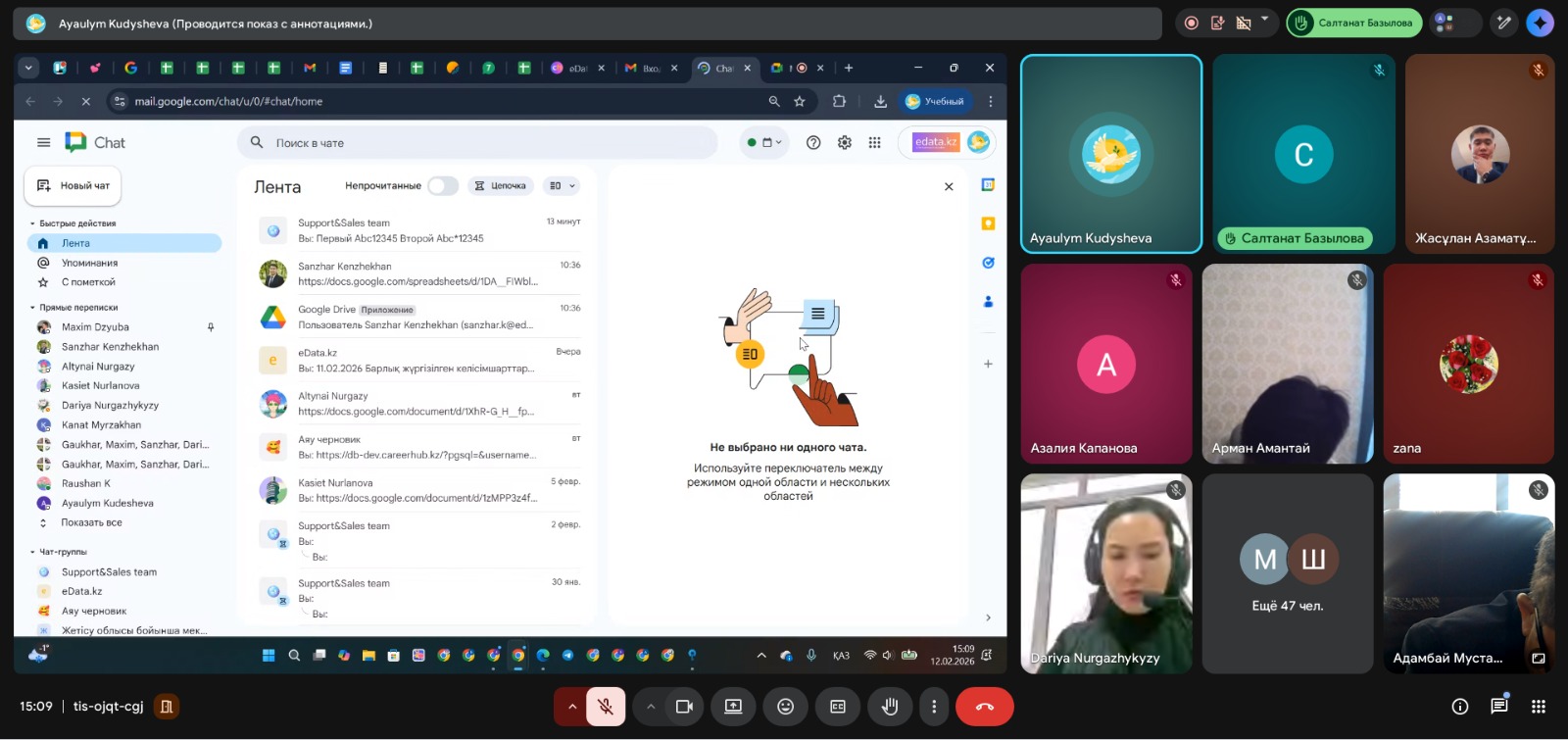1568x740 pixels.
Task: Click the red leave call button
Action: click(984, 707)
